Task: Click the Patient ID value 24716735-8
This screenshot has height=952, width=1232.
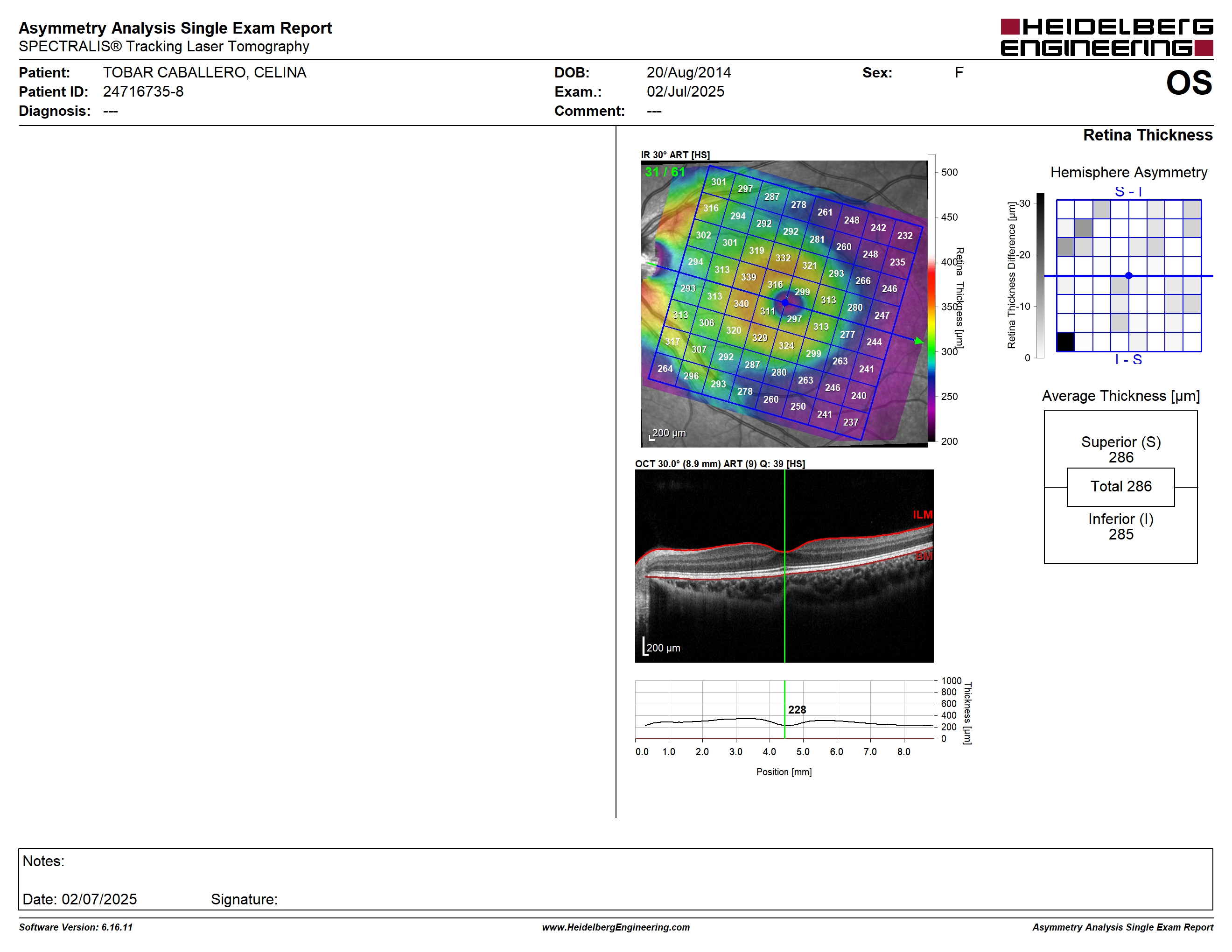Action: pos(143,91)
